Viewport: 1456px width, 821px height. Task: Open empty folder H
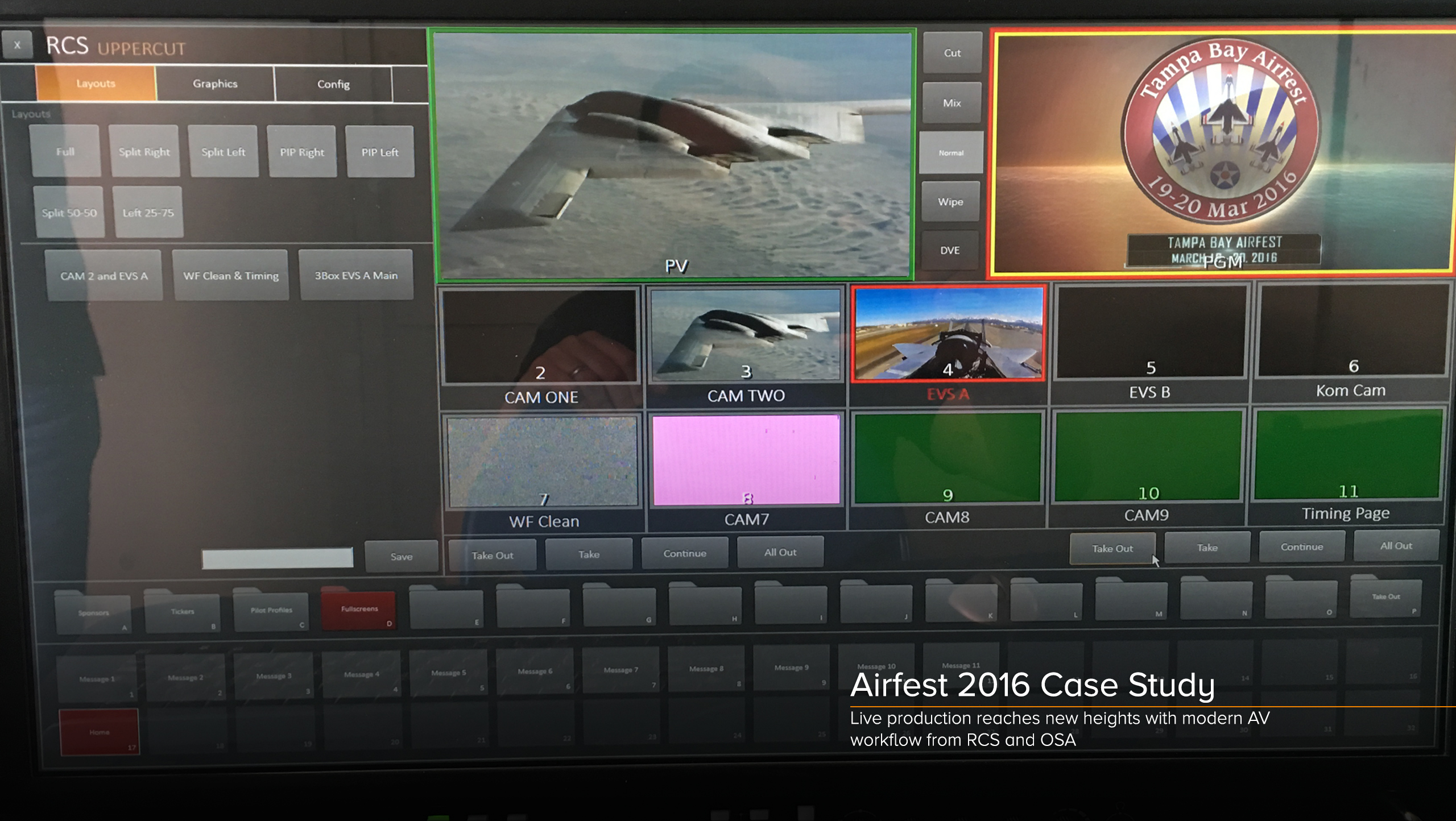click(705, 603)
